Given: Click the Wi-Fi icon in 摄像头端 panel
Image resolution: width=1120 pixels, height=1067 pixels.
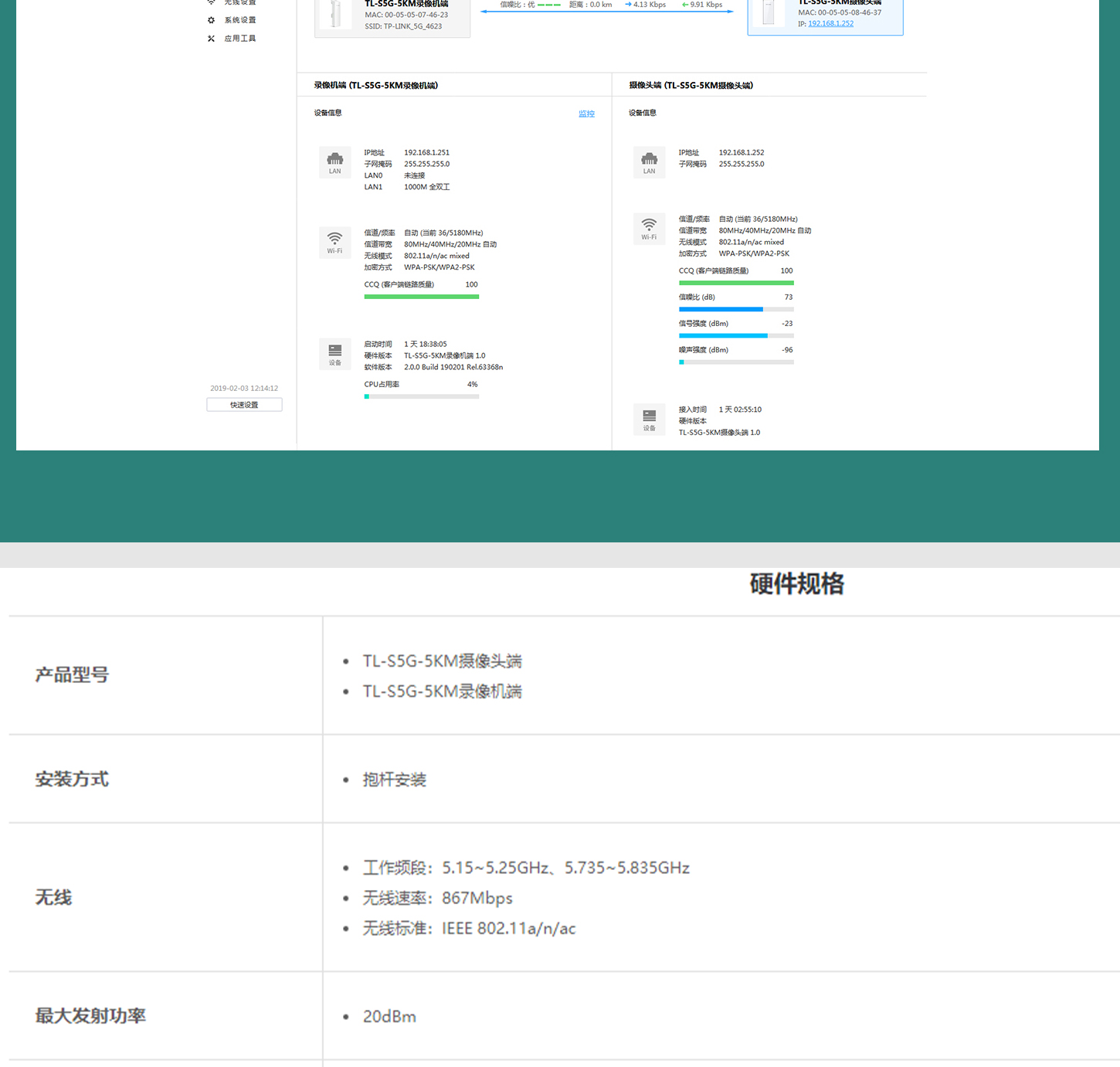Looking at the screenshot, I should coord(649,229).
